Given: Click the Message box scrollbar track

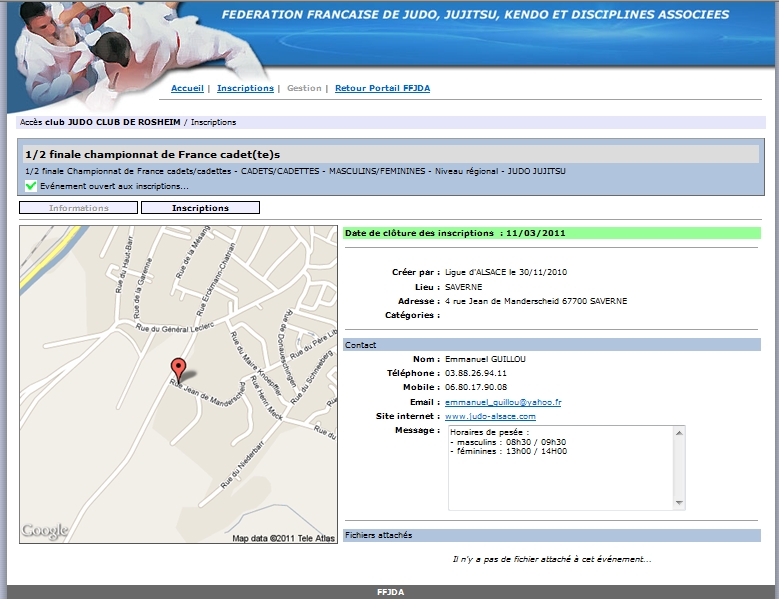Looking at the screenshot, I should pyautogui.click(x=679, y=468).
